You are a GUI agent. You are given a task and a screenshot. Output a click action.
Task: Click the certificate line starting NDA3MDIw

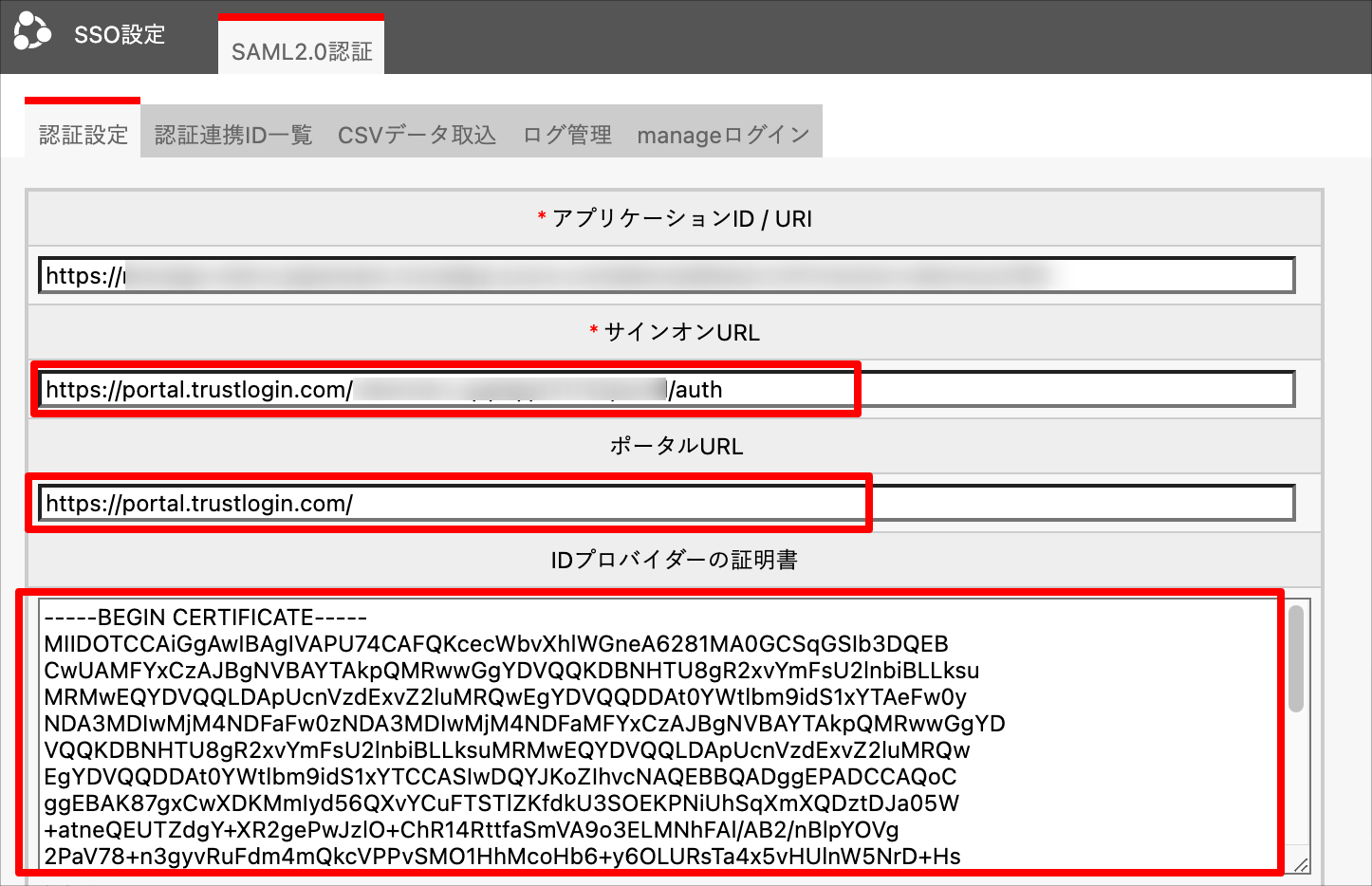tap(525, 723)
